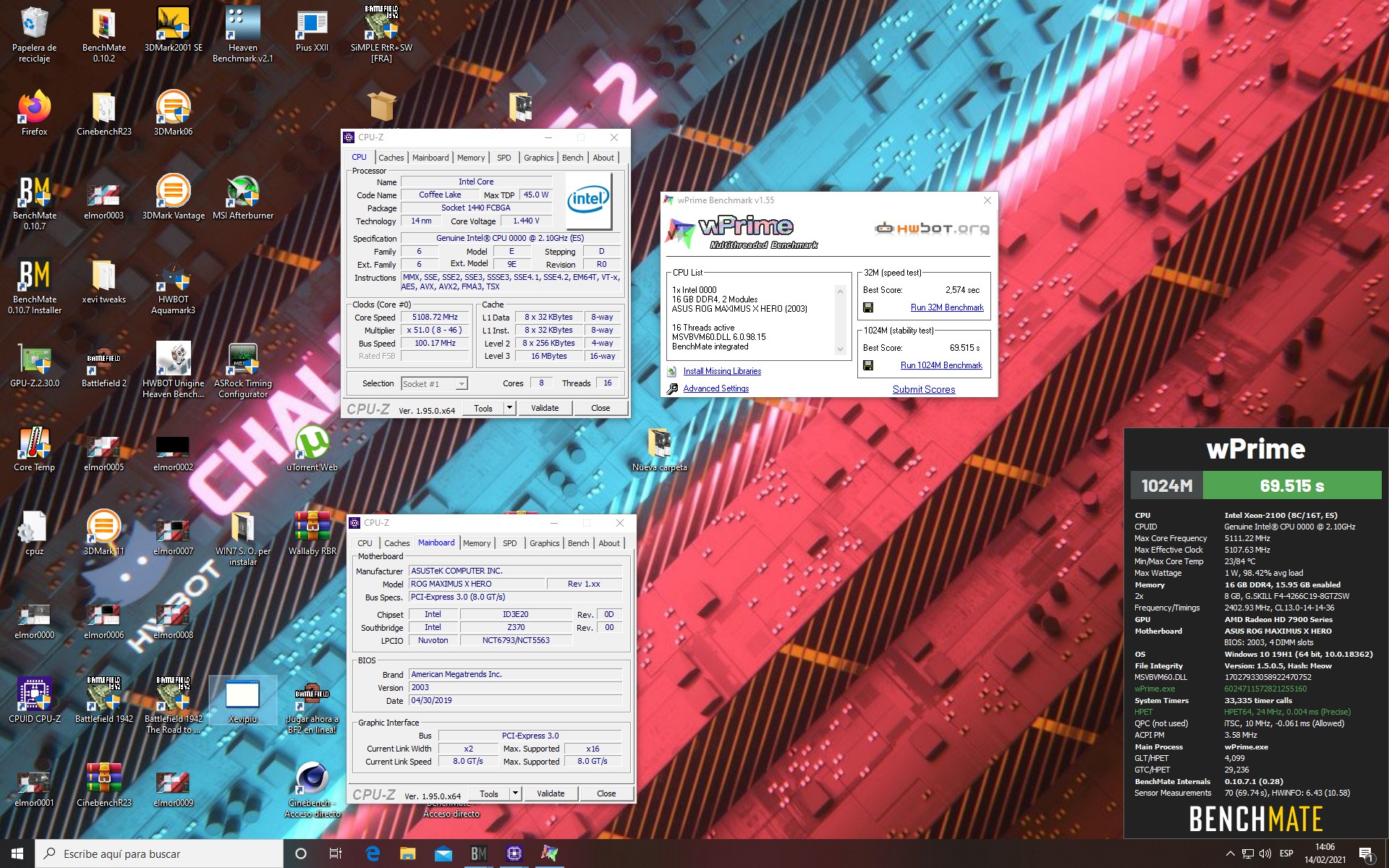Open wPrime app in taskbar

[x=549, y=854]
